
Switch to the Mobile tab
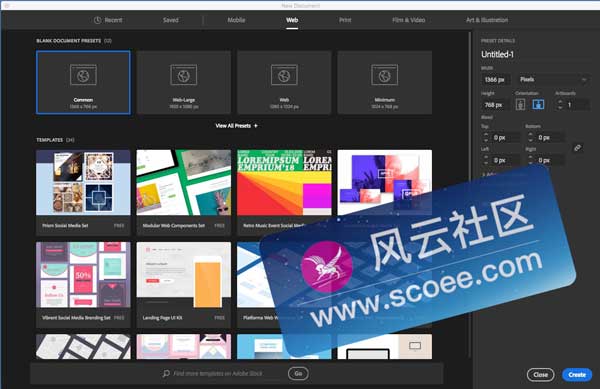(236, 20)
